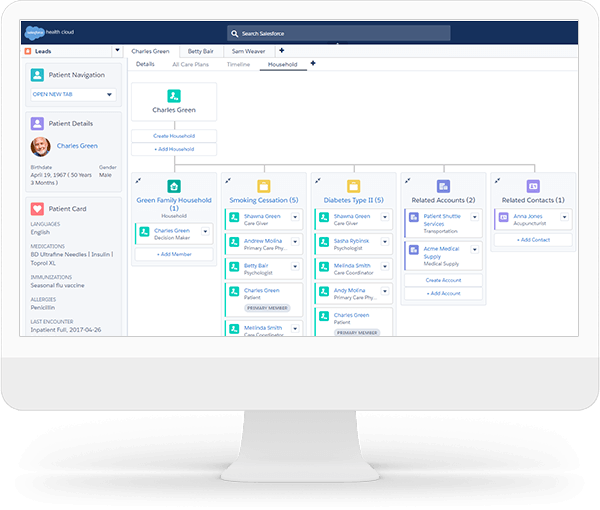
Task: Collapse the Green Family Household card
Action: click(x=138, y=180)
